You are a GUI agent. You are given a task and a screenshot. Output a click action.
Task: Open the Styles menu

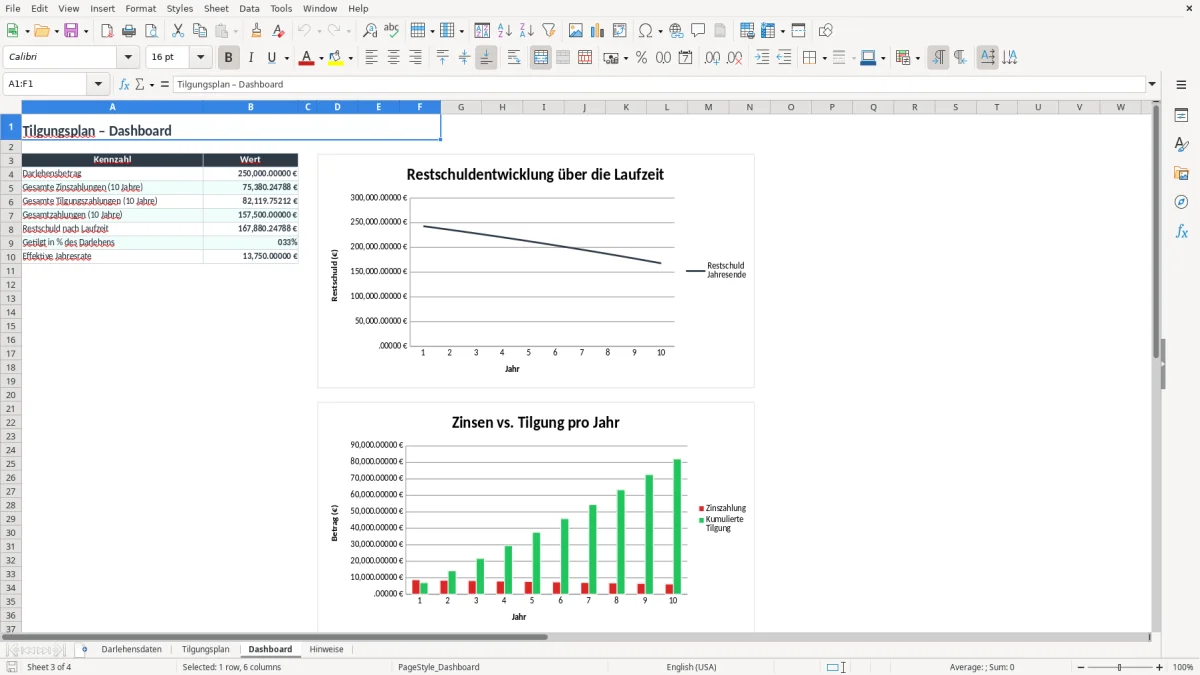pos(180,9)
